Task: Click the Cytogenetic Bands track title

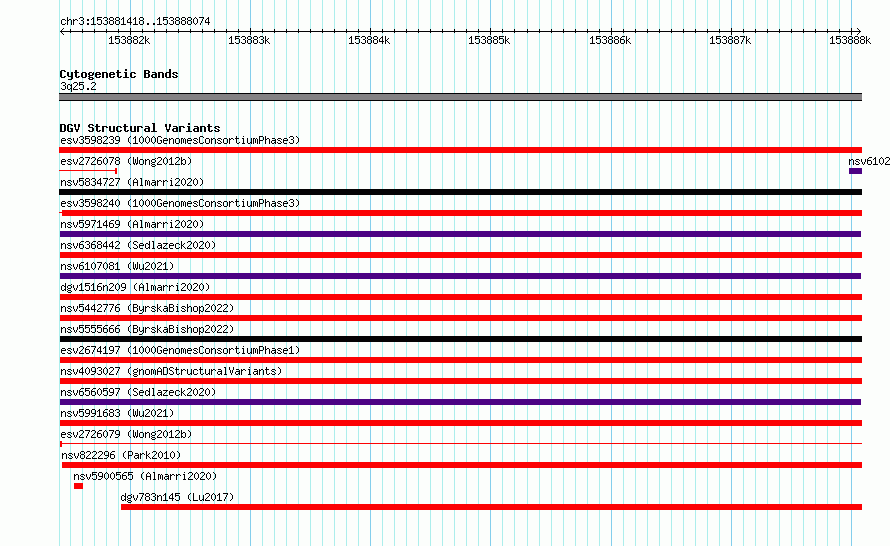Action: [x=119, y=74]
